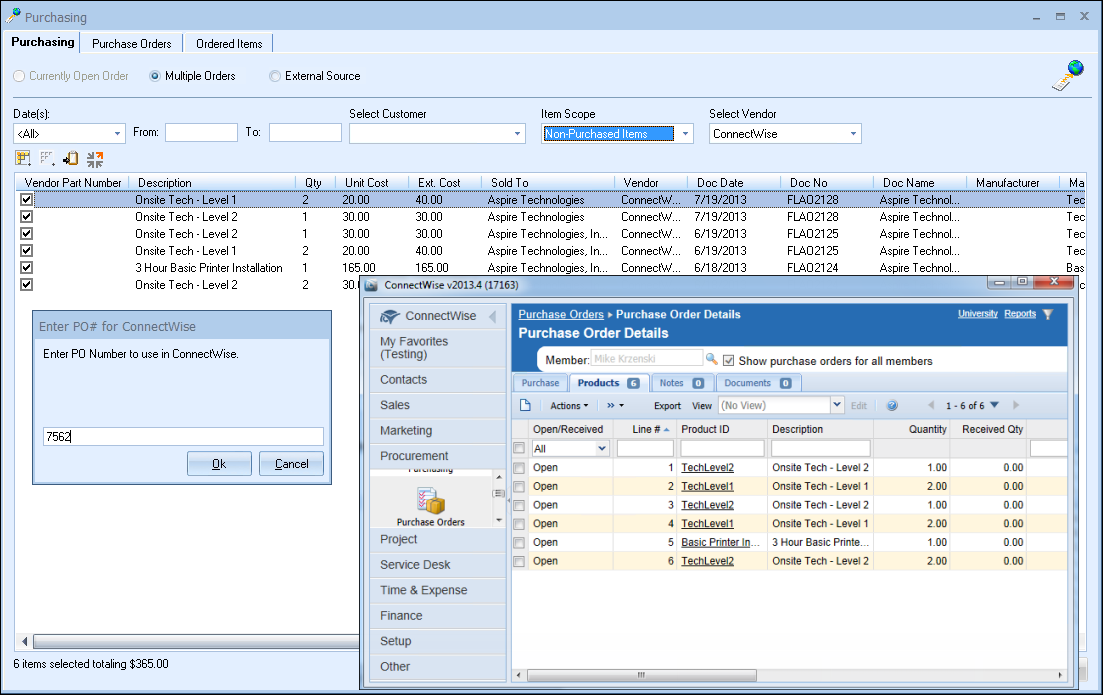Image resolution: width=1103 pixels, height=695 pixels.
Task: Click Cancel in the Enter PO# dialog
Action: pyautogui.click(x=291, y=464)
